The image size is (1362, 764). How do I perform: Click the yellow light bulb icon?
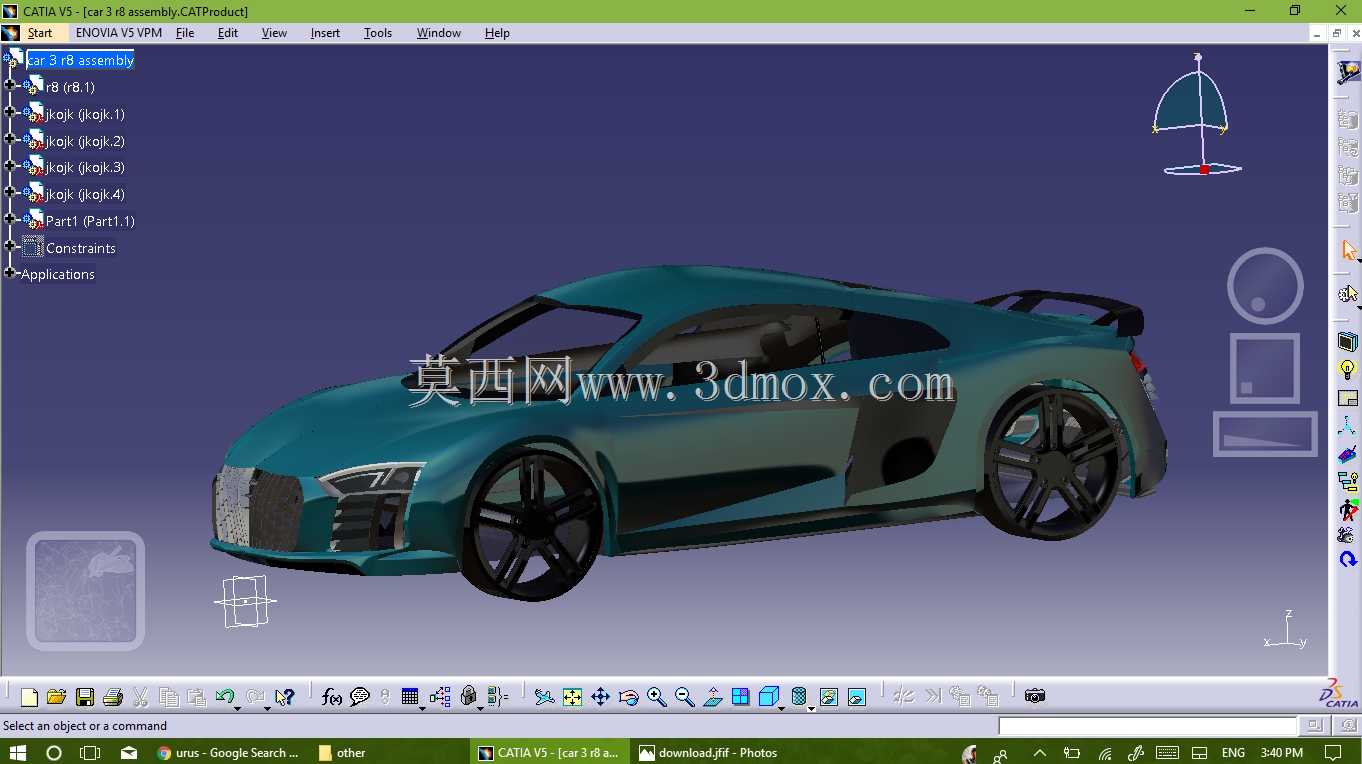click(1348, 369)
